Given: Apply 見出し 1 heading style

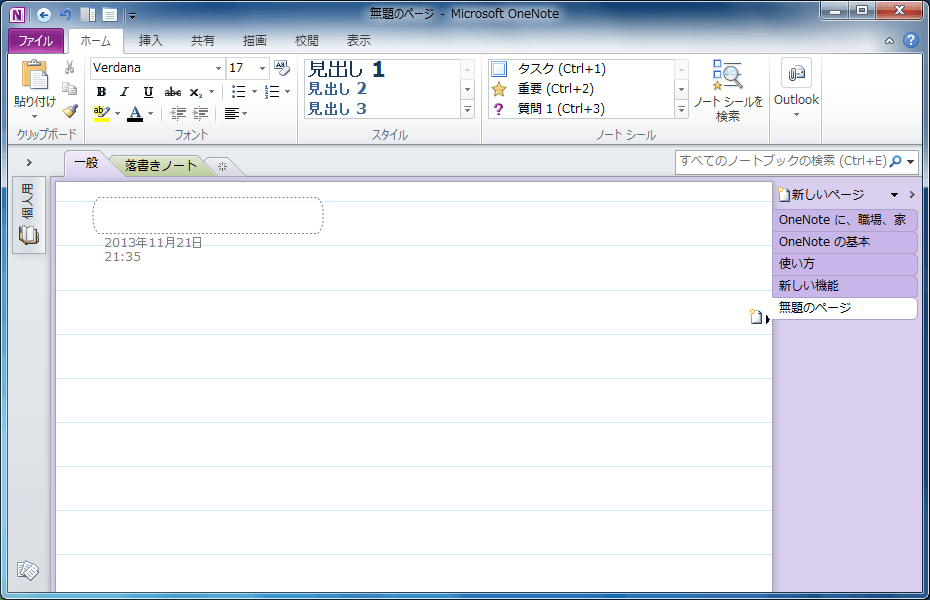Looking at the screenshot, I should tap(347, 69).
